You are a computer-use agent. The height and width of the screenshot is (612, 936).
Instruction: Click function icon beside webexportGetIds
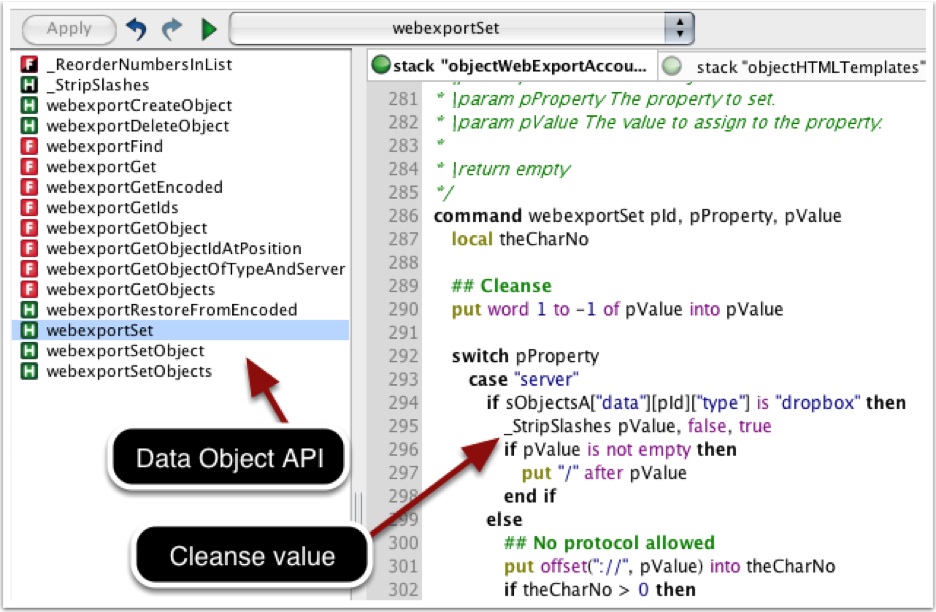[x=29, y=207]
